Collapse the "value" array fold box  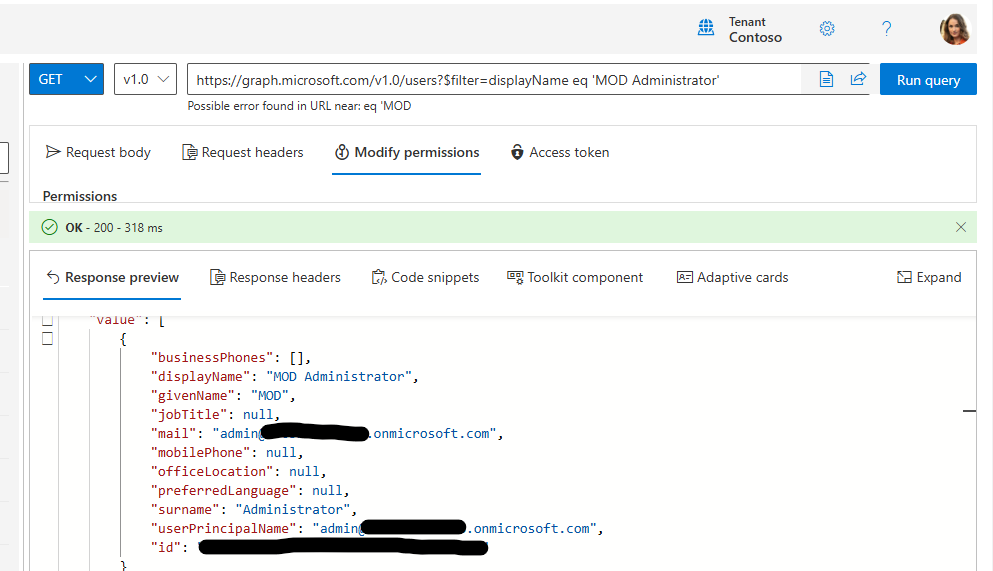tap(47, 320)
